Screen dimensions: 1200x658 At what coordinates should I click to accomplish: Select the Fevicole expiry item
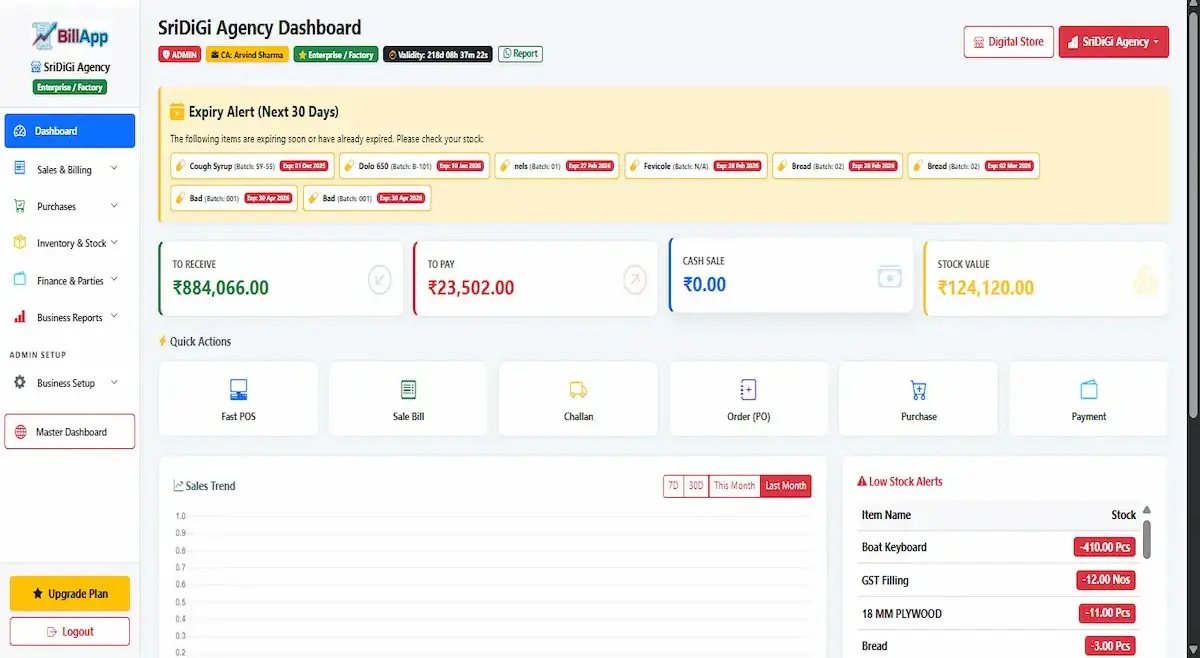696,166
